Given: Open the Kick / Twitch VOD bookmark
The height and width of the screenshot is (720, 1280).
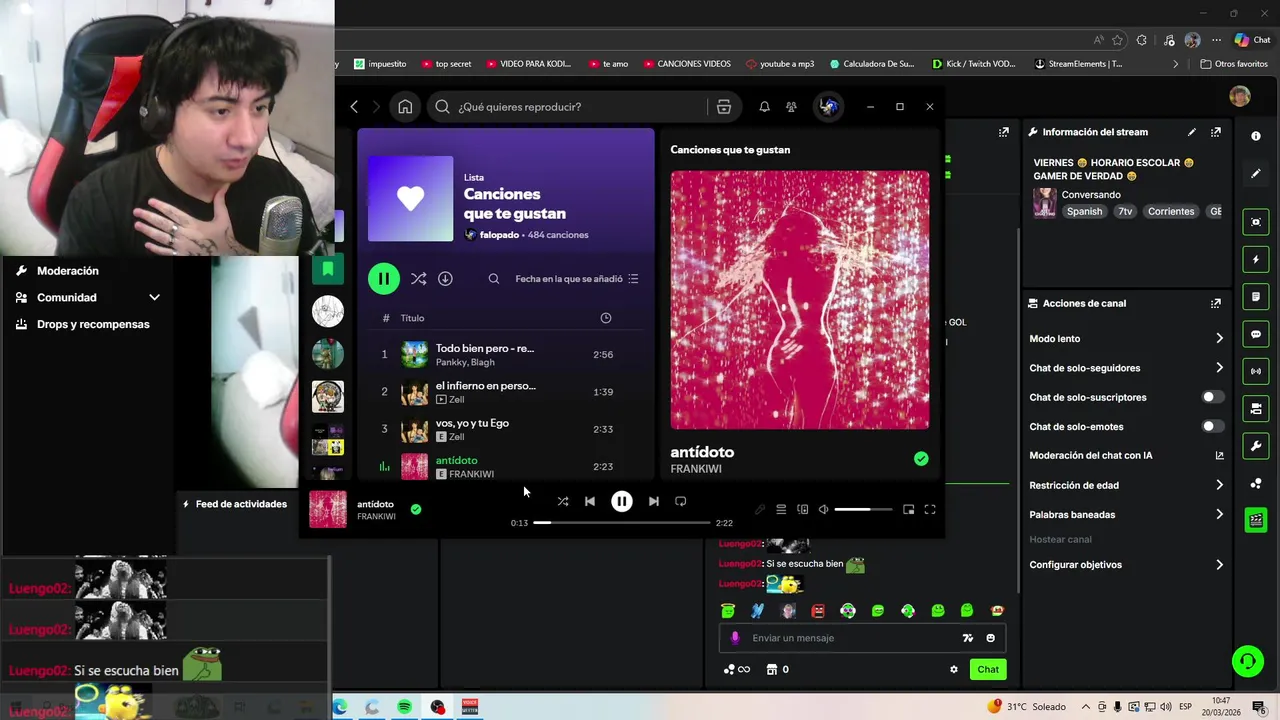Looking at the screenshot, I should [x=973, y=64].
